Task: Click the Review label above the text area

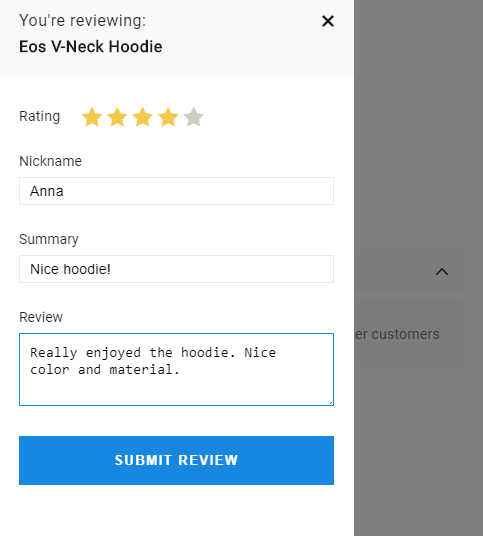Action: (41, 317)
